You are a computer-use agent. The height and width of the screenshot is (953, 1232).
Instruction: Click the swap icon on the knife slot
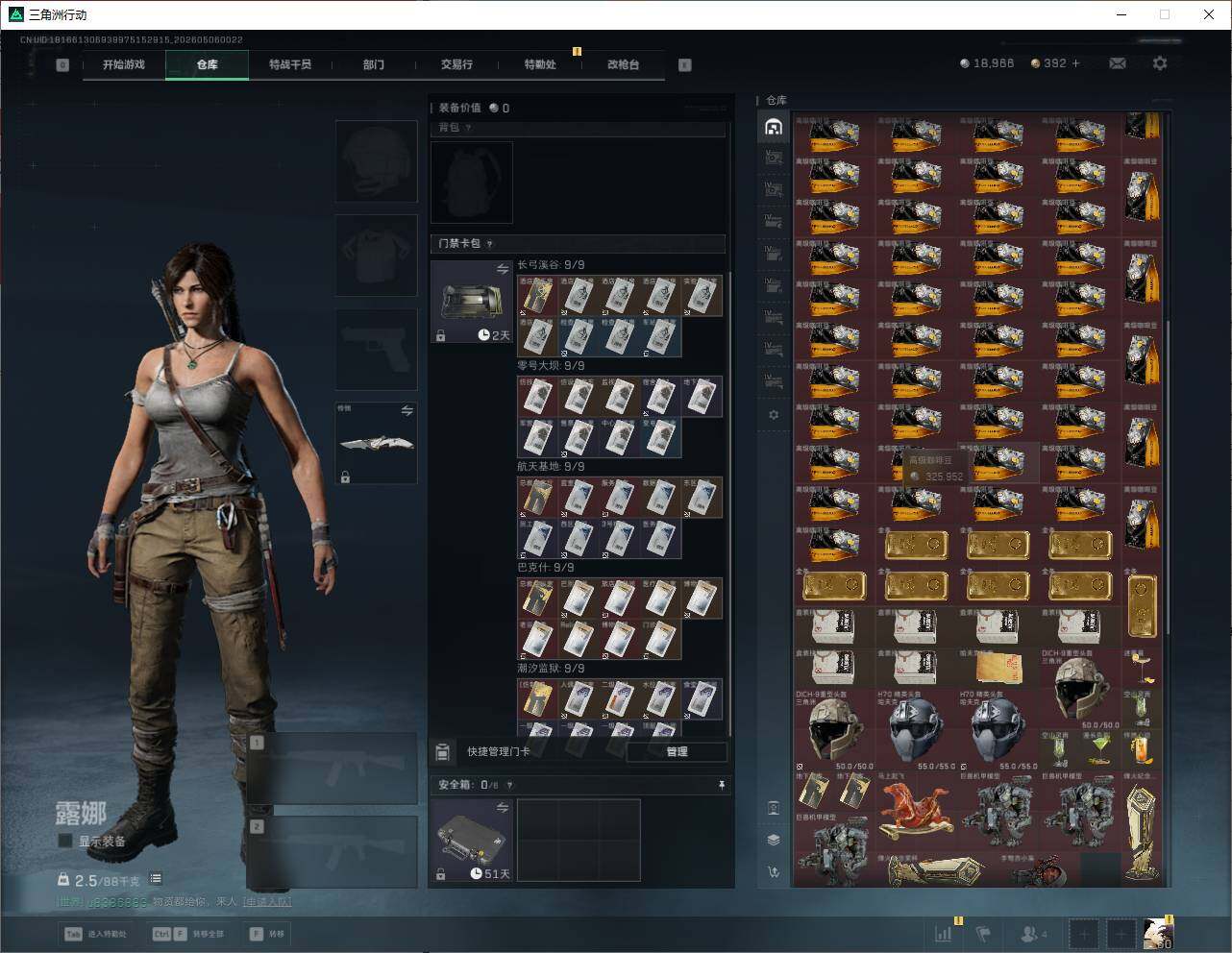click(407, 411)
